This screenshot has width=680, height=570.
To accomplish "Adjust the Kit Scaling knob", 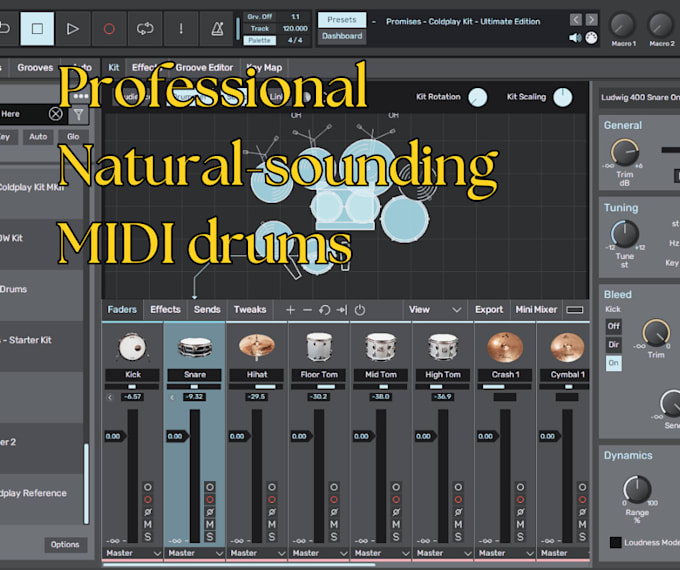I will coord(562,97).
